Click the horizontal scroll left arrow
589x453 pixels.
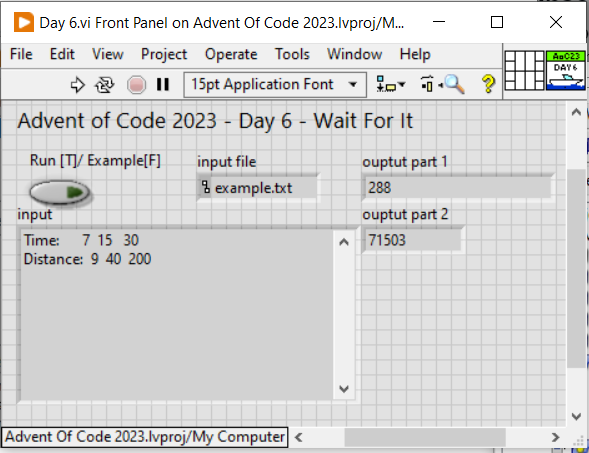click(299, 438)
